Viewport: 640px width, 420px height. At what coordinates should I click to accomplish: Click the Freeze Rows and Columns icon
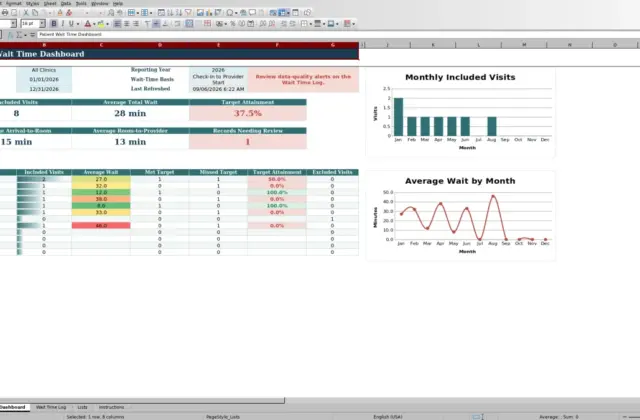[x=282, y=13]
